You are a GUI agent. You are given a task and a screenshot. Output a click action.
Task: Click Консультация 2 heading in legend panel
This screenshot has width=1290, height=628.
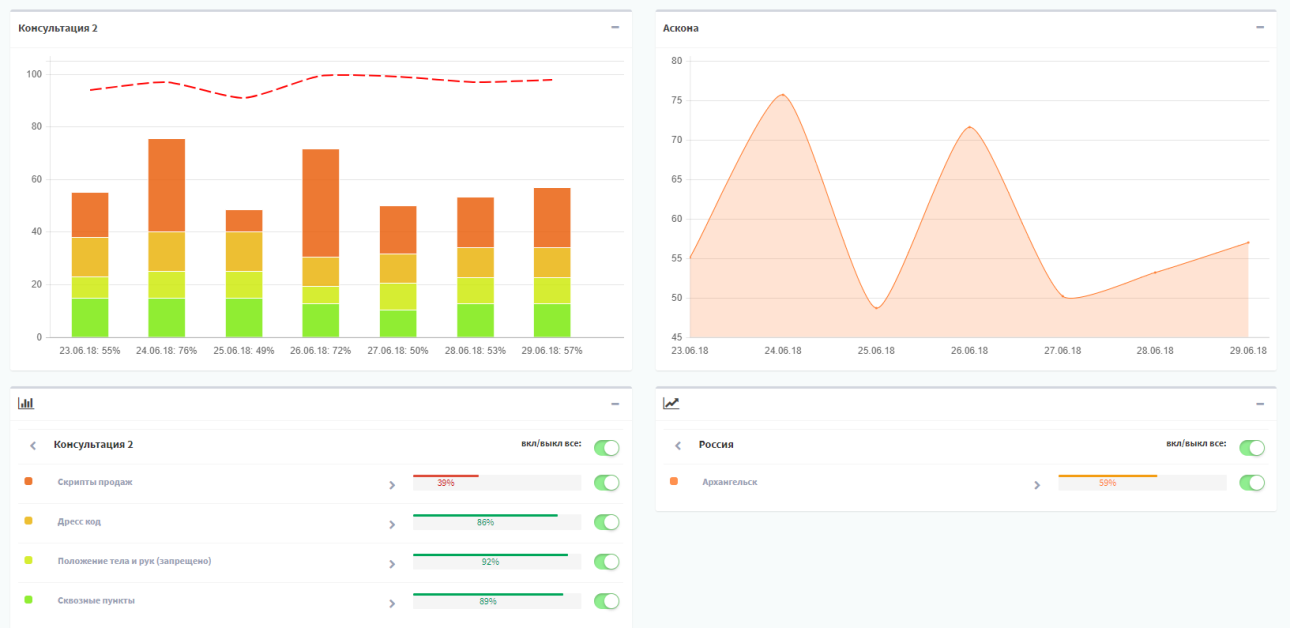pos(93,445)
